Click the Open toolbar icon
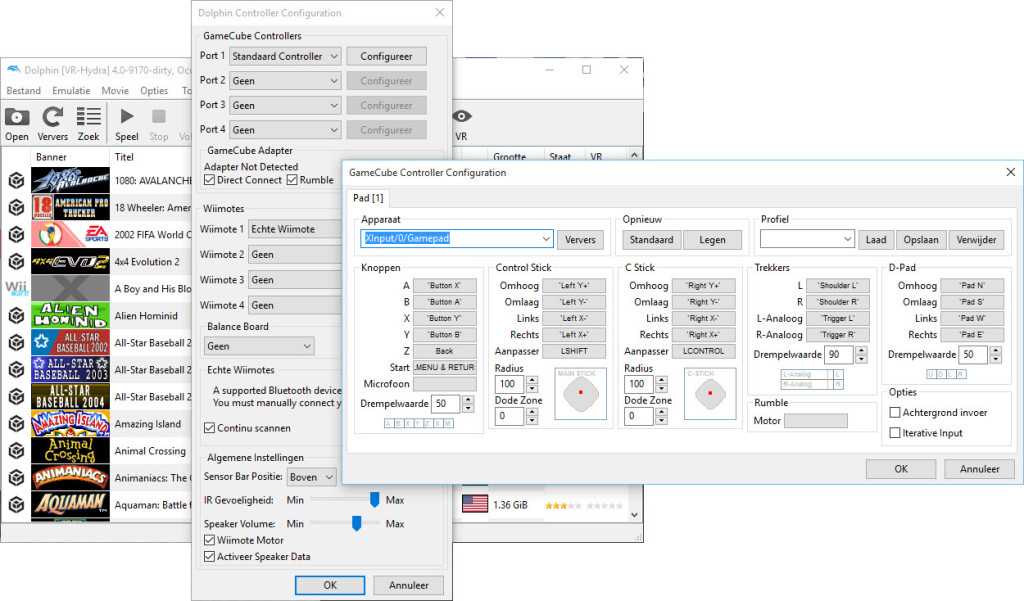The height and width of the screenshot is (601, 1024). [x=17, y=117]
